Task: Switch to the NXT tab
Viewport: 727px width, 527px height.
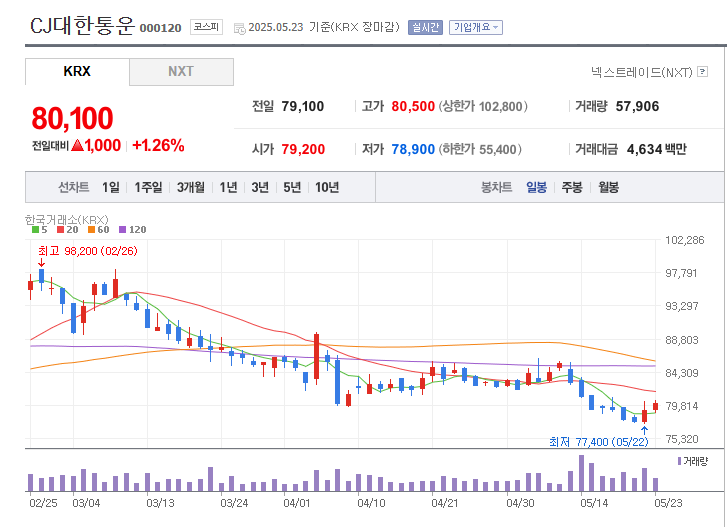Action: click(181, 72)
